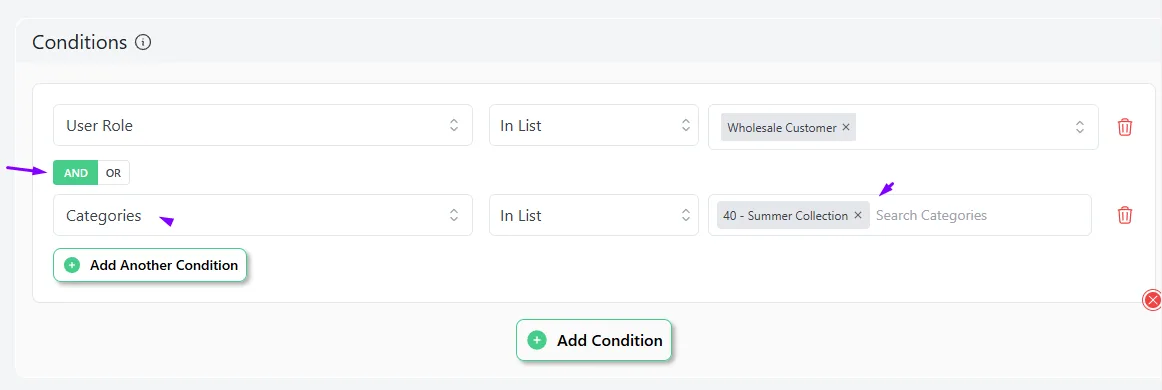Open the User Role condition type dropdown
1162x390 pixels.
[262, 125]
